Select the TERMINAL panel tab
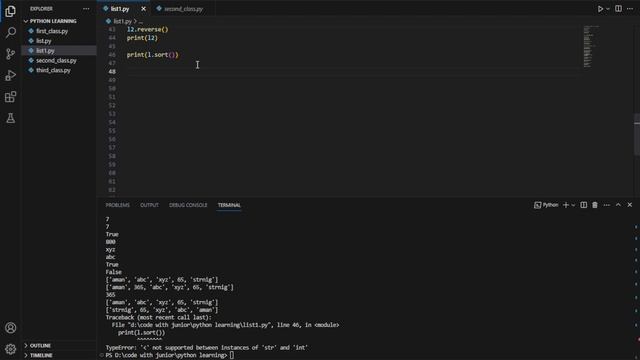 click(229, 205)
